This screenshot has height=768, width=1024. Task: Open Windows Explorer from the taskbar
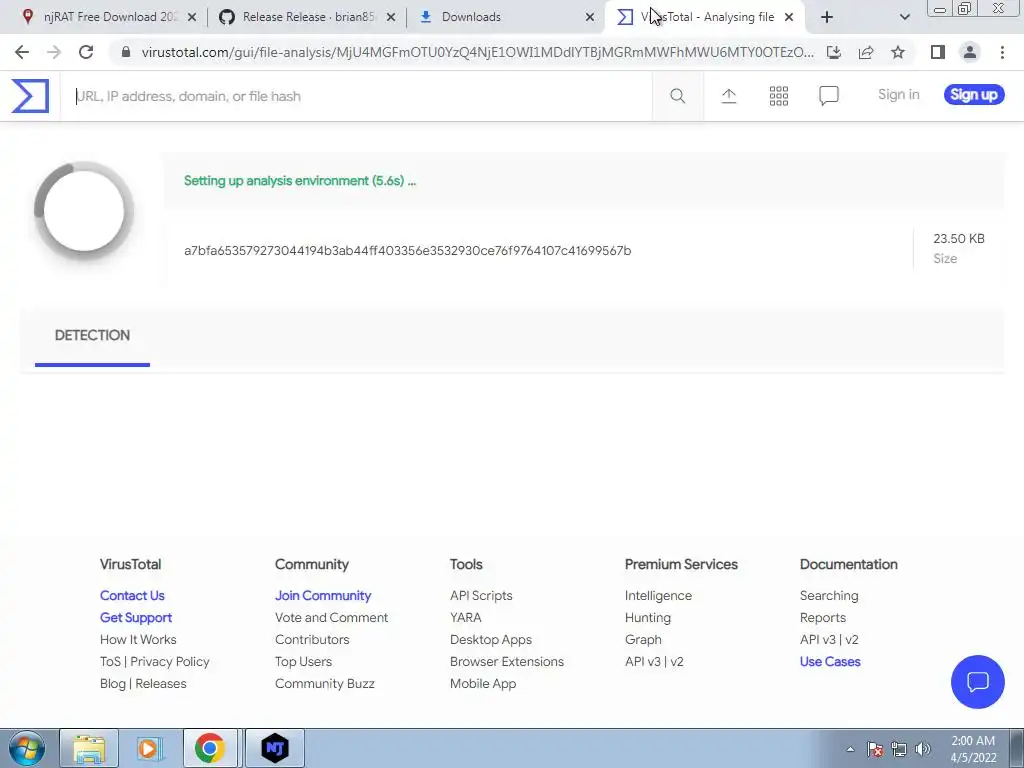click(x=89, y=748)
